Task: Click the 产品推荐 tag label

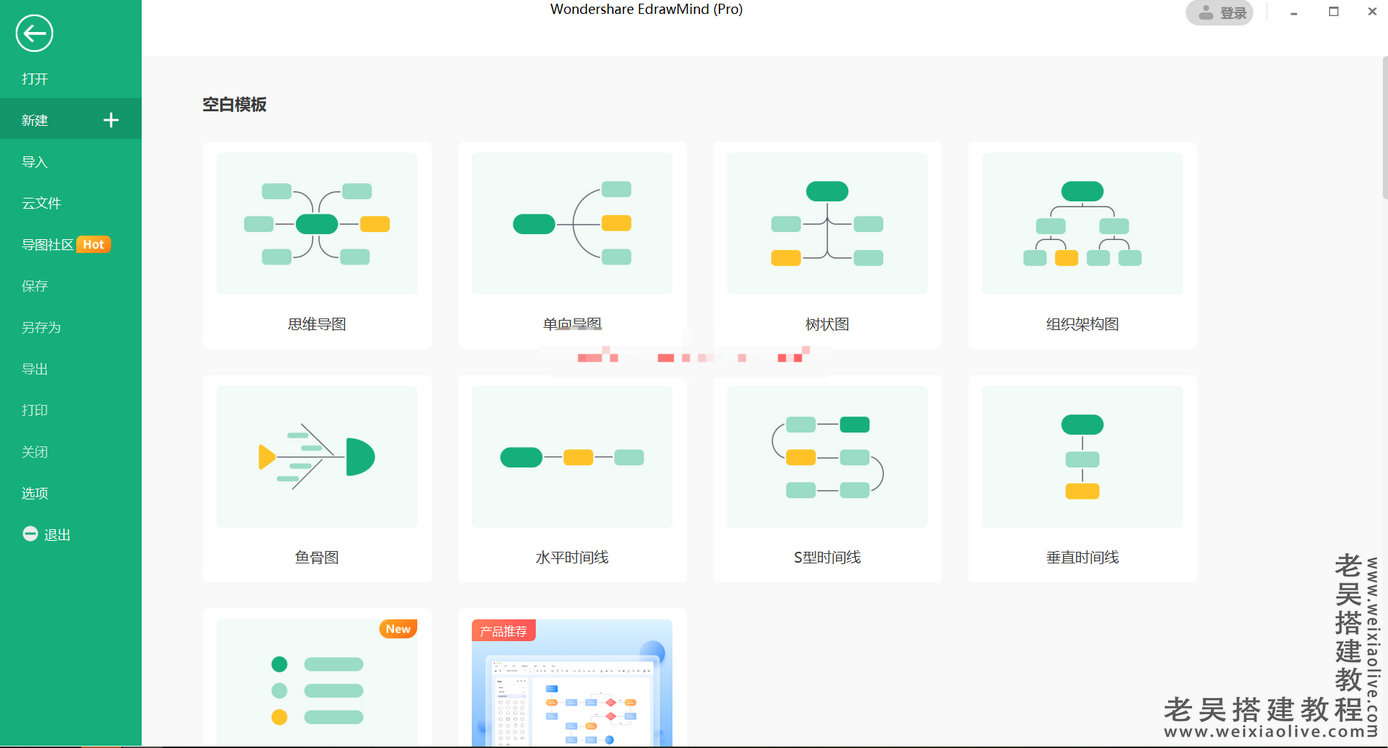Action: click(504, 631)
